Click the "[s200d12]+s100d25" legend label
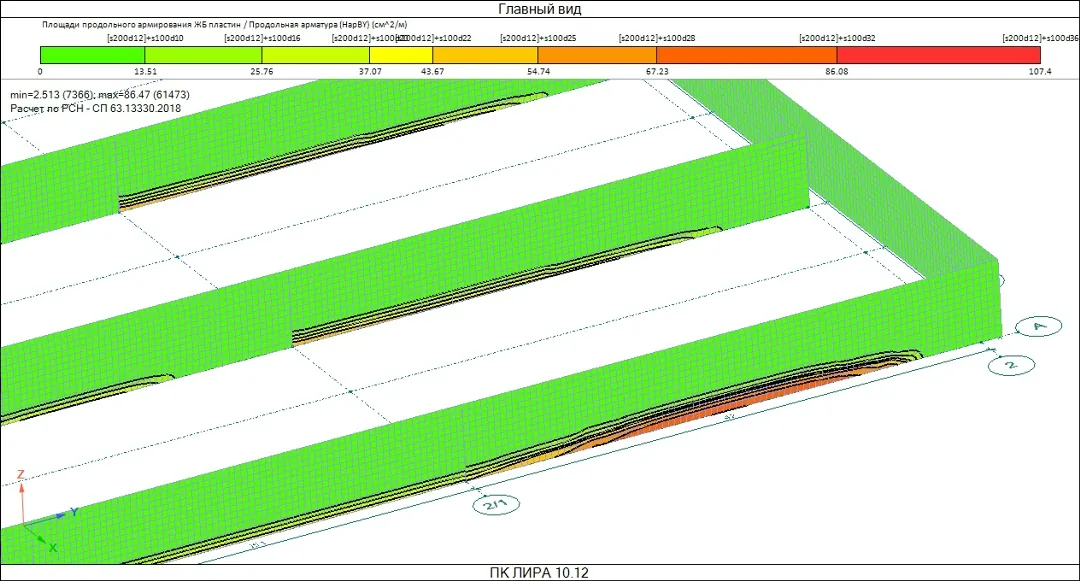 pos(539,39)
